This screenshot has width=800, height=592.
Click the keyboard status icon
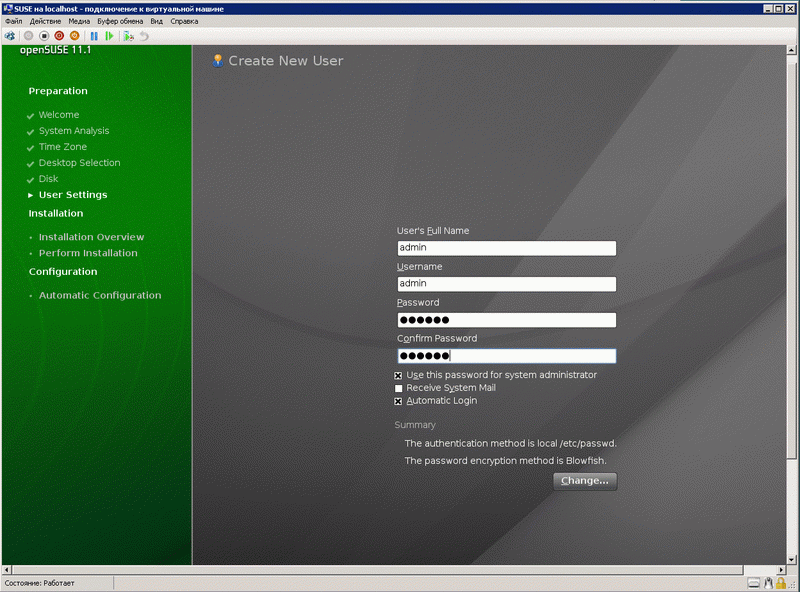point(754,583)
